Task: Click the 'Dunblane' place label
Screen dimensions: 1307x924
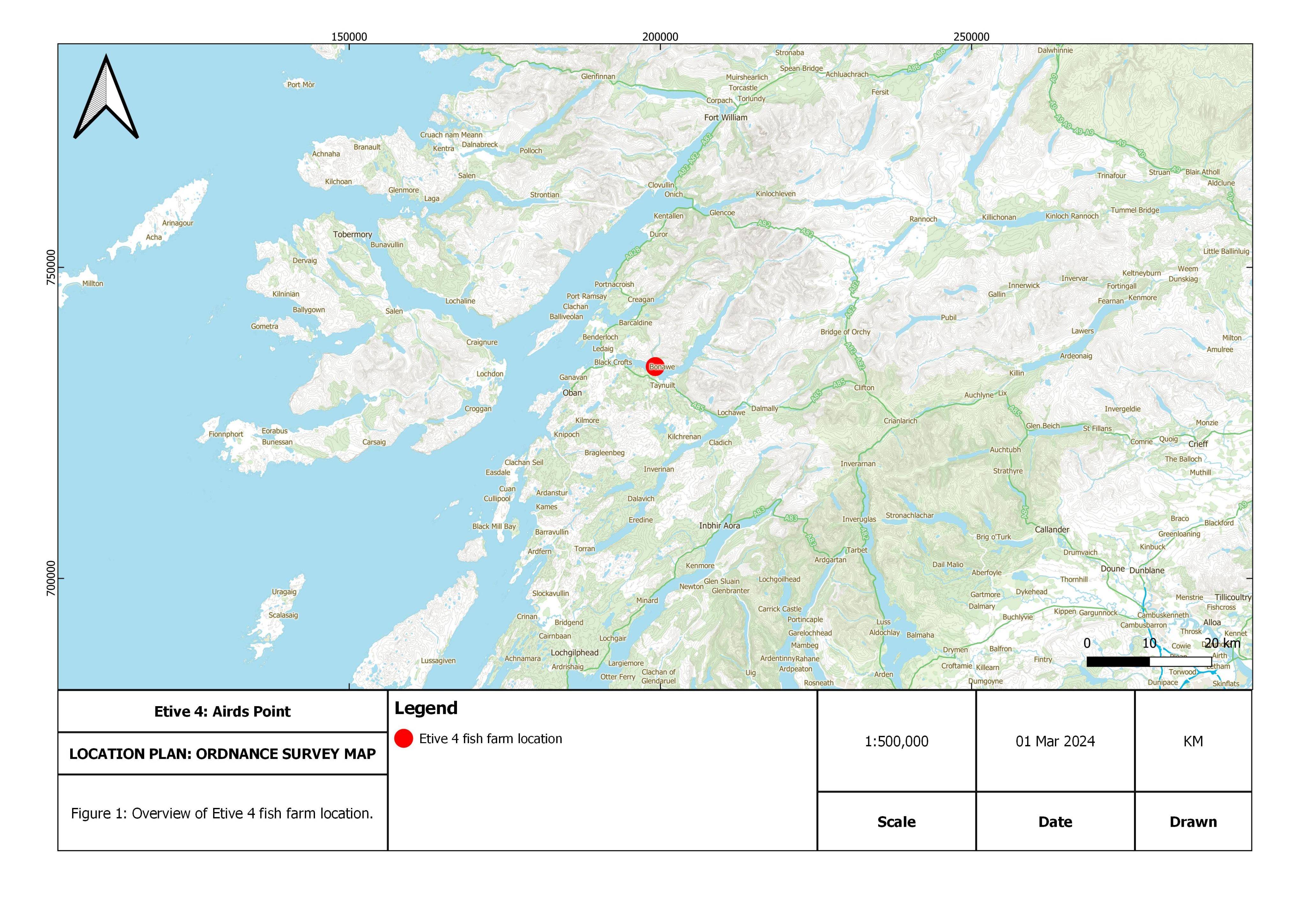Action: tap(1147, 571)
